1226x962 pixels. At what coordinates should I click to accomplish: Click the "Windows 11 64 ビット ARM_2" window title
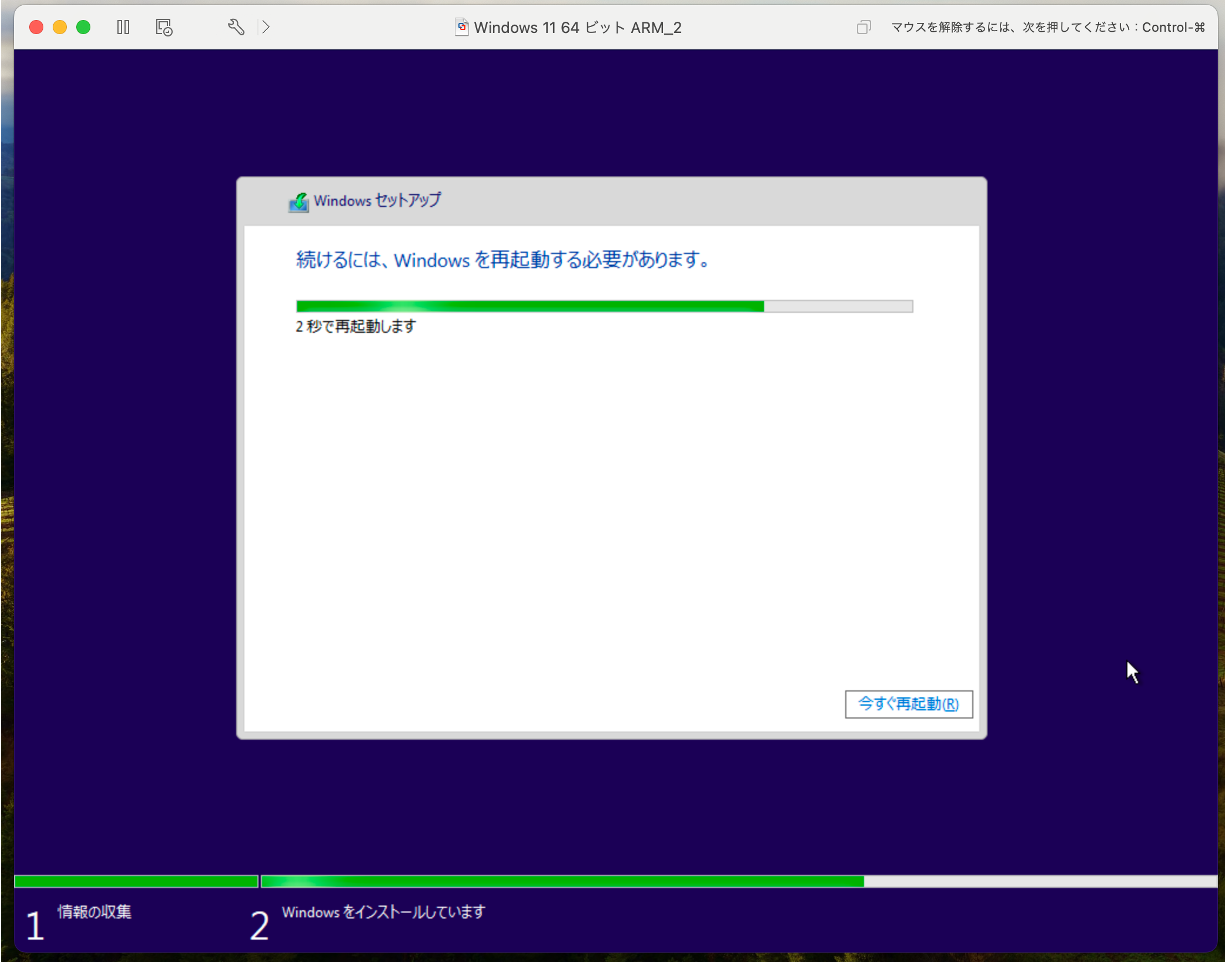[x=578, y=28]
